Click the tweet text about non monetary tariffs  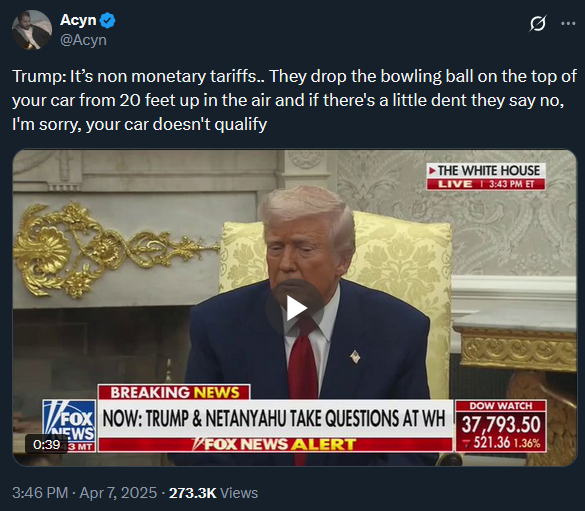click(294, 100)
